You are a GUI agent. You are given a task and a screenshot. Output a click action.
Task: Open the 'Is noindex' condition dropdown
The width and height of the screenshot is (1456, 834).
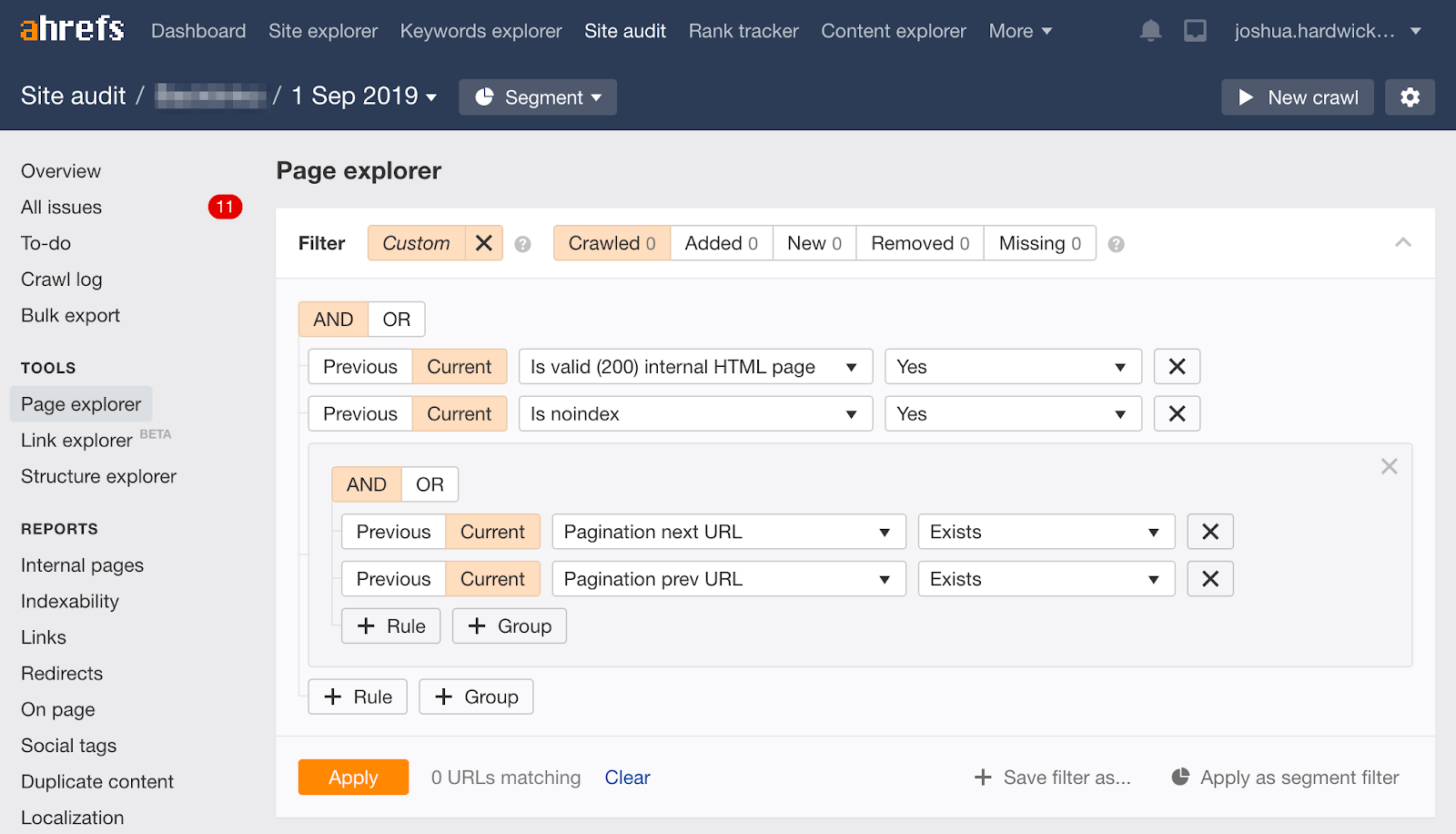pos(694,413)
